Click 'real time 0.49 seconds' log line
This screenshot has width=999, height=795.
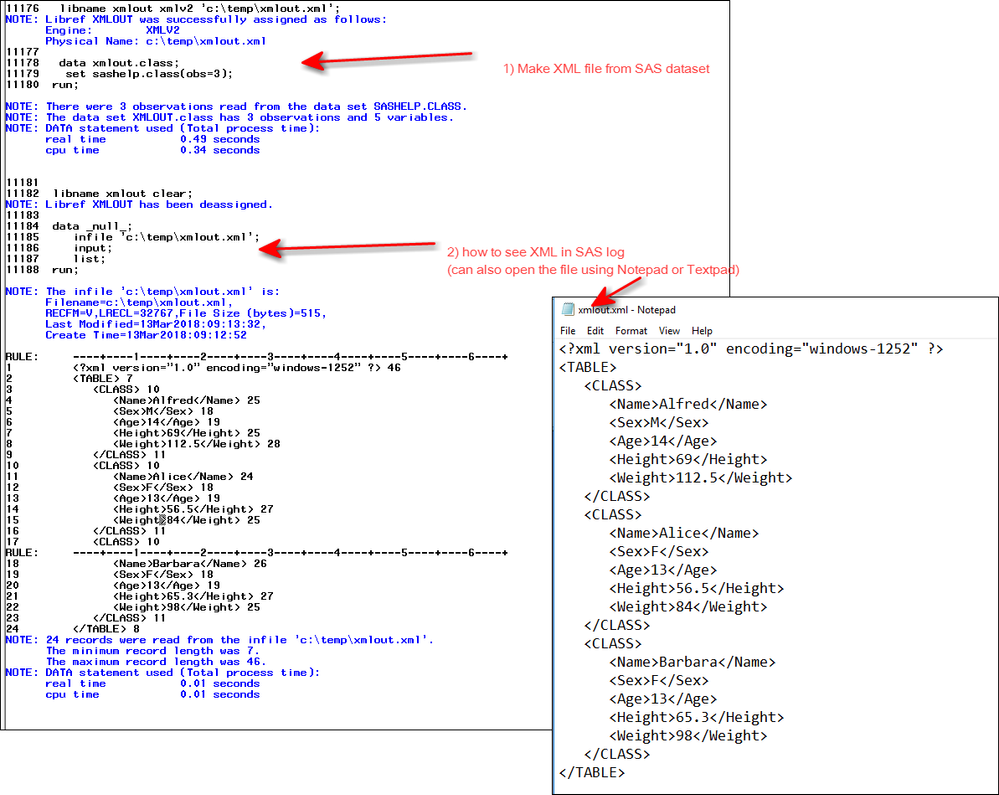point(152,140)
